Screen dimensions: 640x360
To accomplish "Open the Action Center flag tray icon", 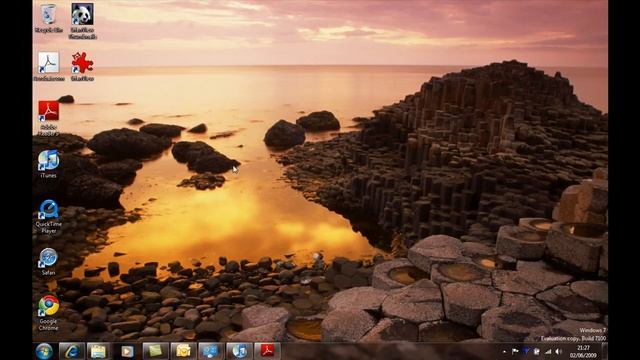I will [515, 351].
